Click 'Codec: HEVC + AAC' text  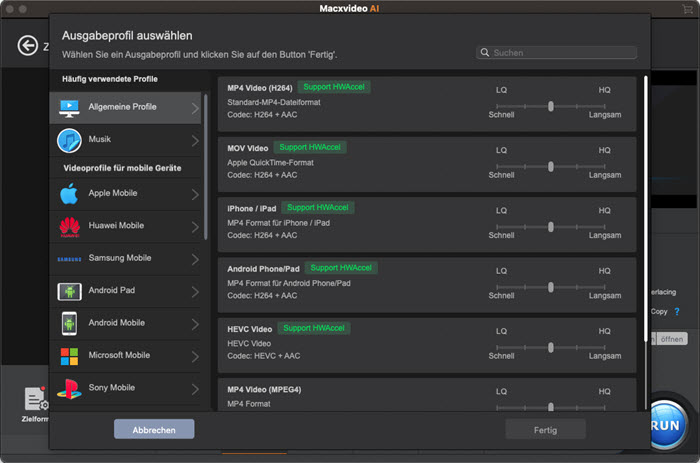pos(263,356)
